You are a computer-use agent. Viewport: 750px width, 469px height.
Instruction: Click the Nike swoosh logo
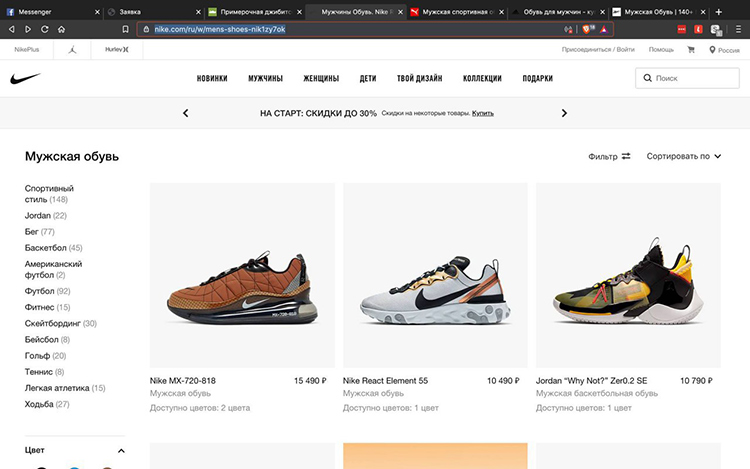pyautogui.click(x=25, y=78)
